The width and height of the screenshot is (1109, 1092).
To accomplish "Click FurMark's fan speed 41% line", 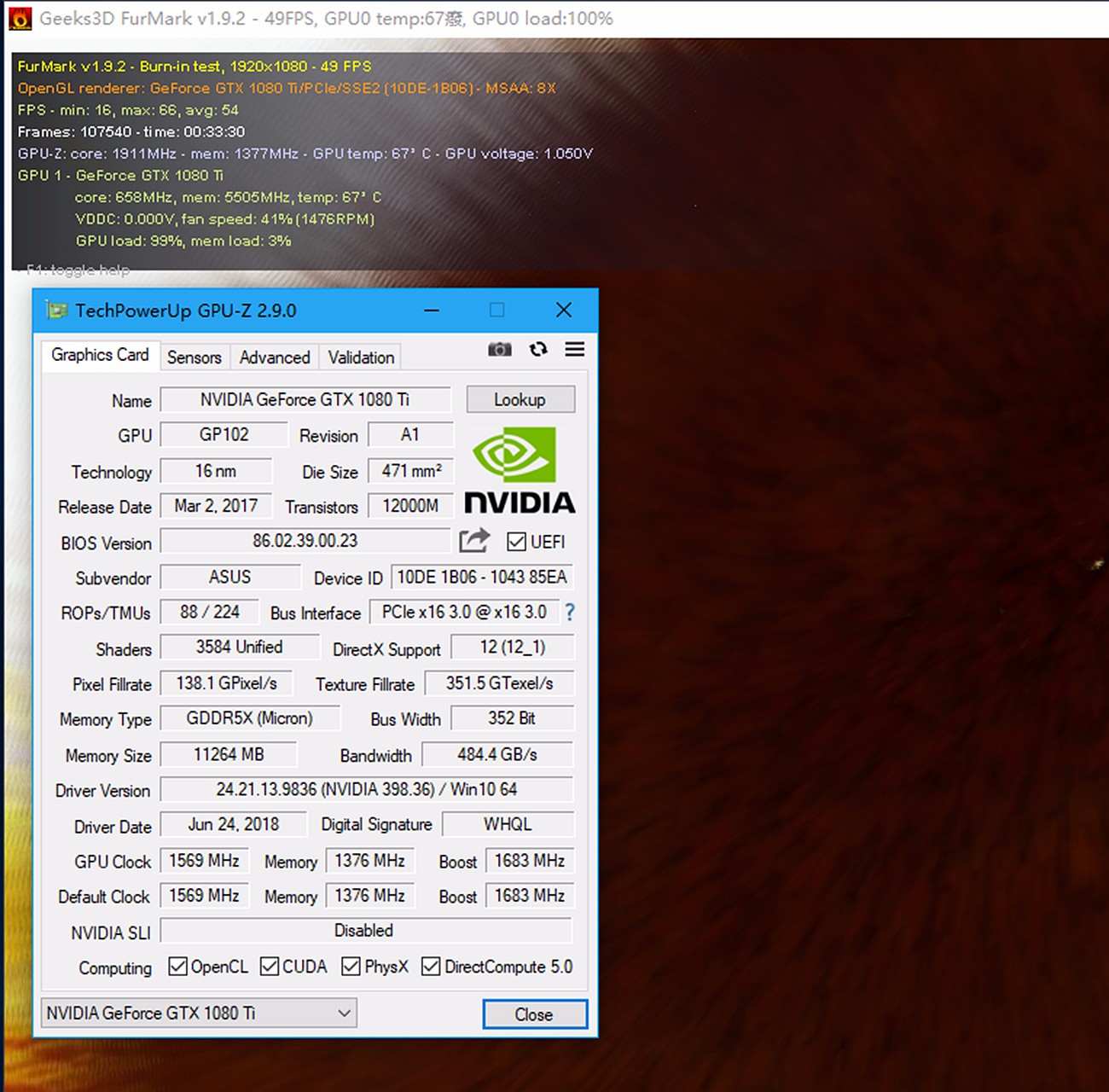I will (225, 219).
